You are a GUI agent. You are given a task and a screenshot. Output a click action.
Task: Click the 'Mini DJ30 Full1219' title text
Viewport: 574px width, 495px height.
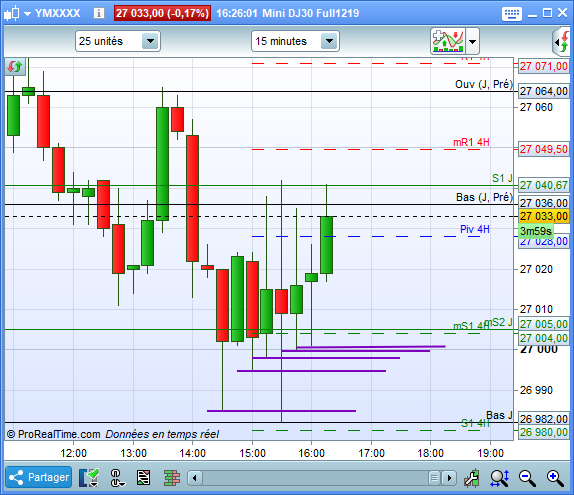(310, 13)
